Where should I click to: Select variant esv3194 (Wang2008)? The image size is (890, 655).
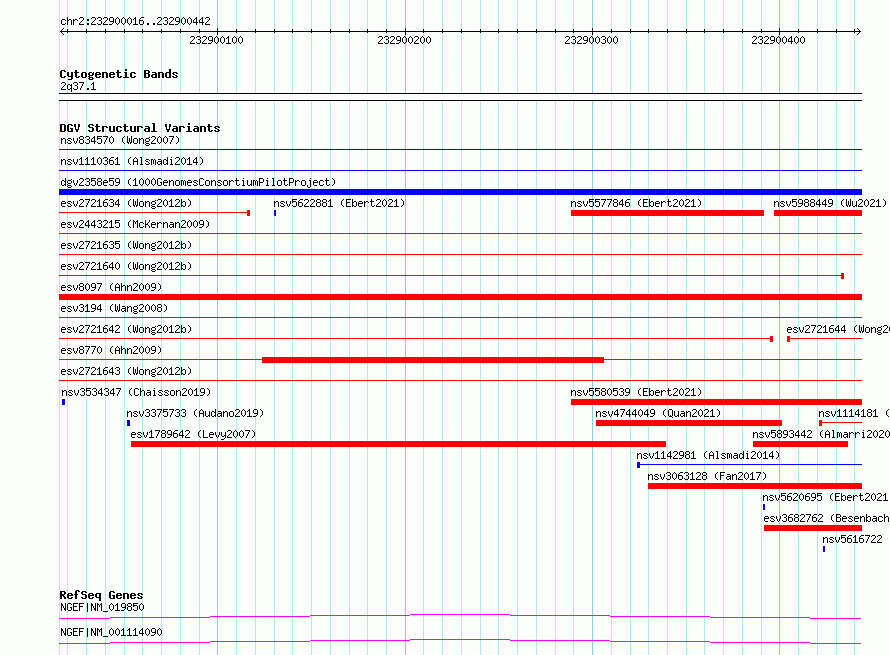point(114,308)
